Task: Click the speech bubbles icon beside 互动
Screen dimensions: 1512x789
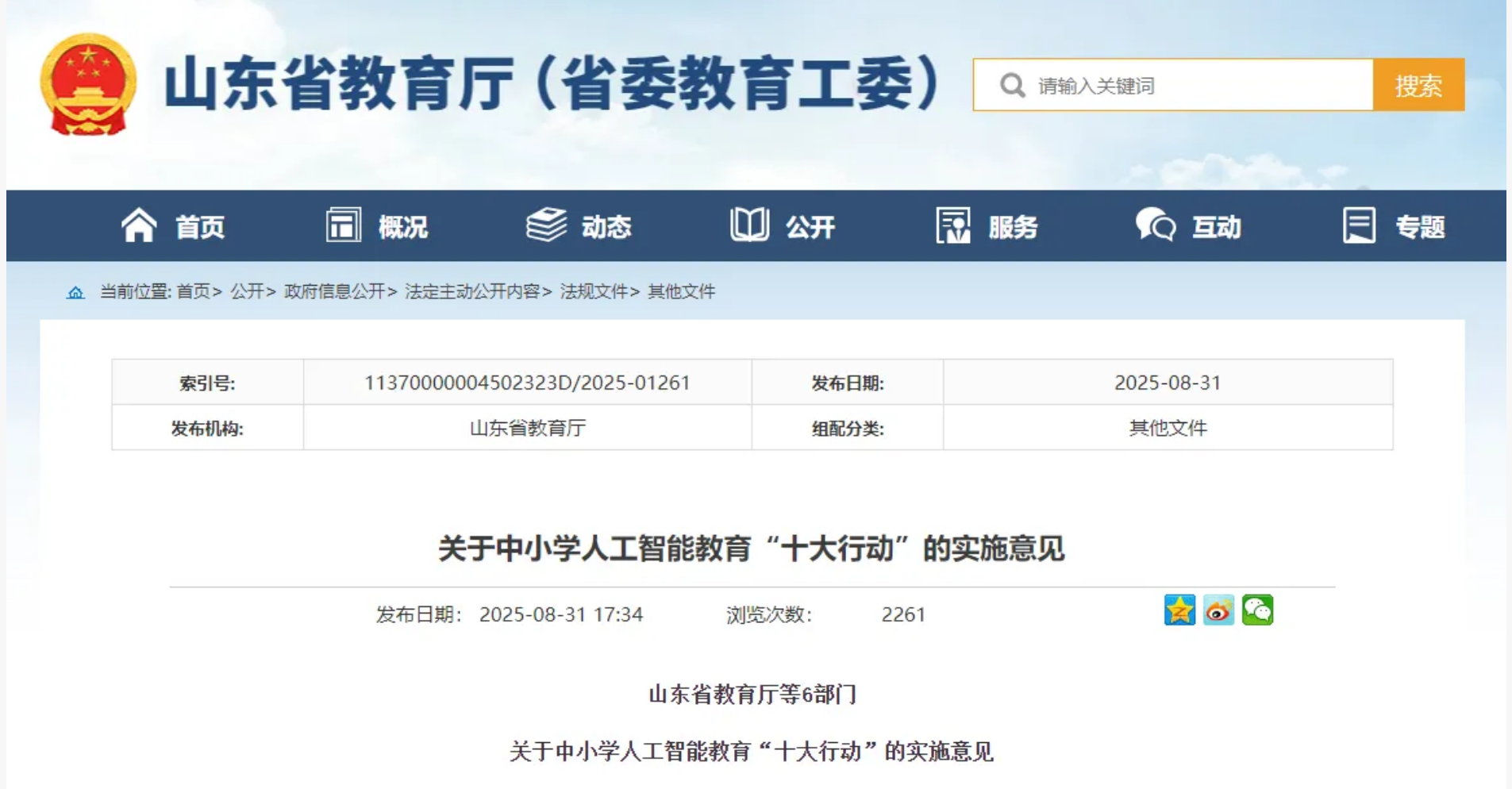Action: pos(1155,225)
